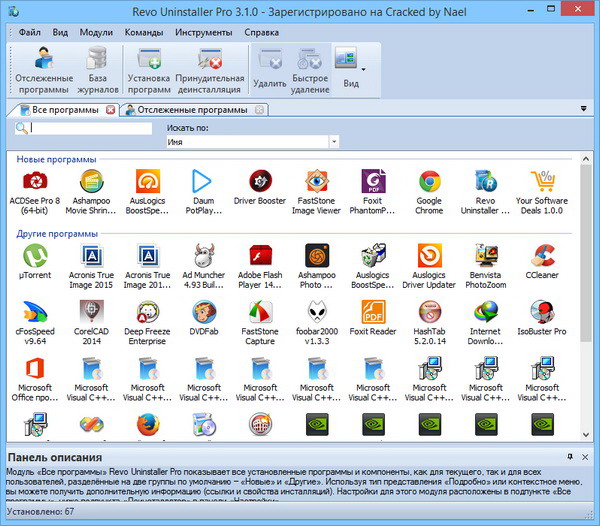Expand the Вид button dropdown arrow

pyautogui.click(x=363, y=69)
